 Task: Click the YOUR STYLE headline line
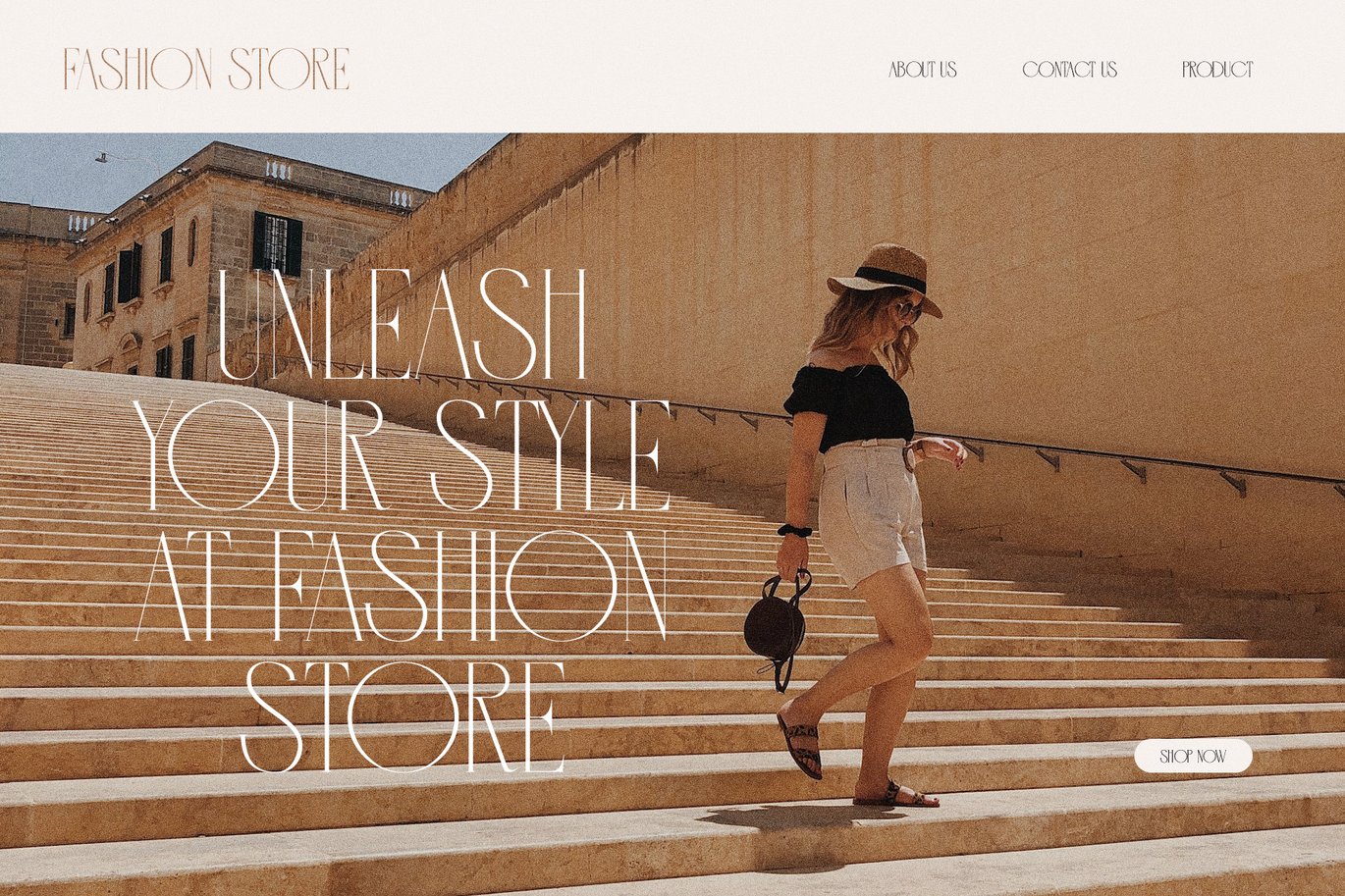point(402,455)
